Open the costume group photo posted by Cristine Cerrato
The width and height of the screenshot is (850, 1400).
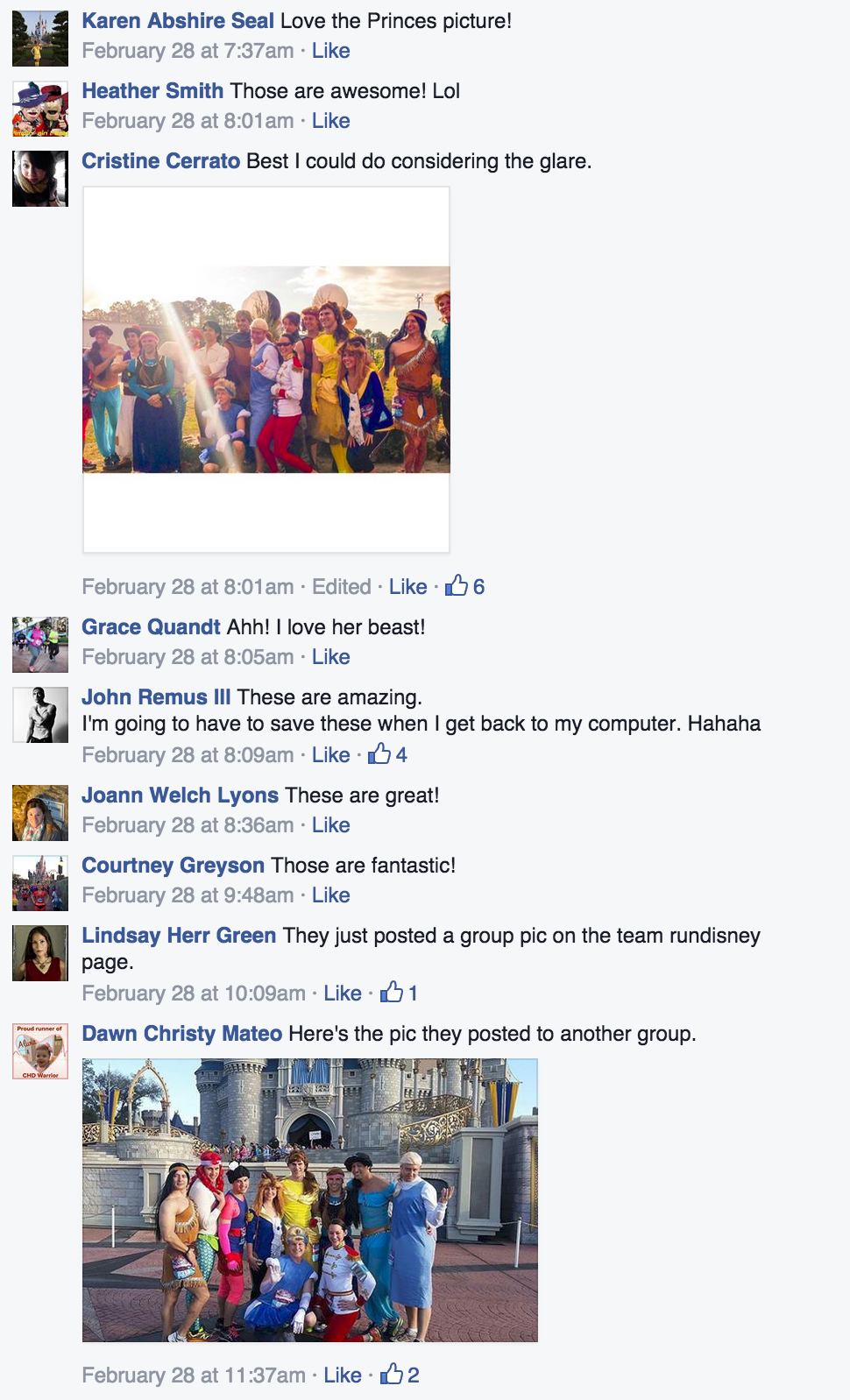coord(266,370)
